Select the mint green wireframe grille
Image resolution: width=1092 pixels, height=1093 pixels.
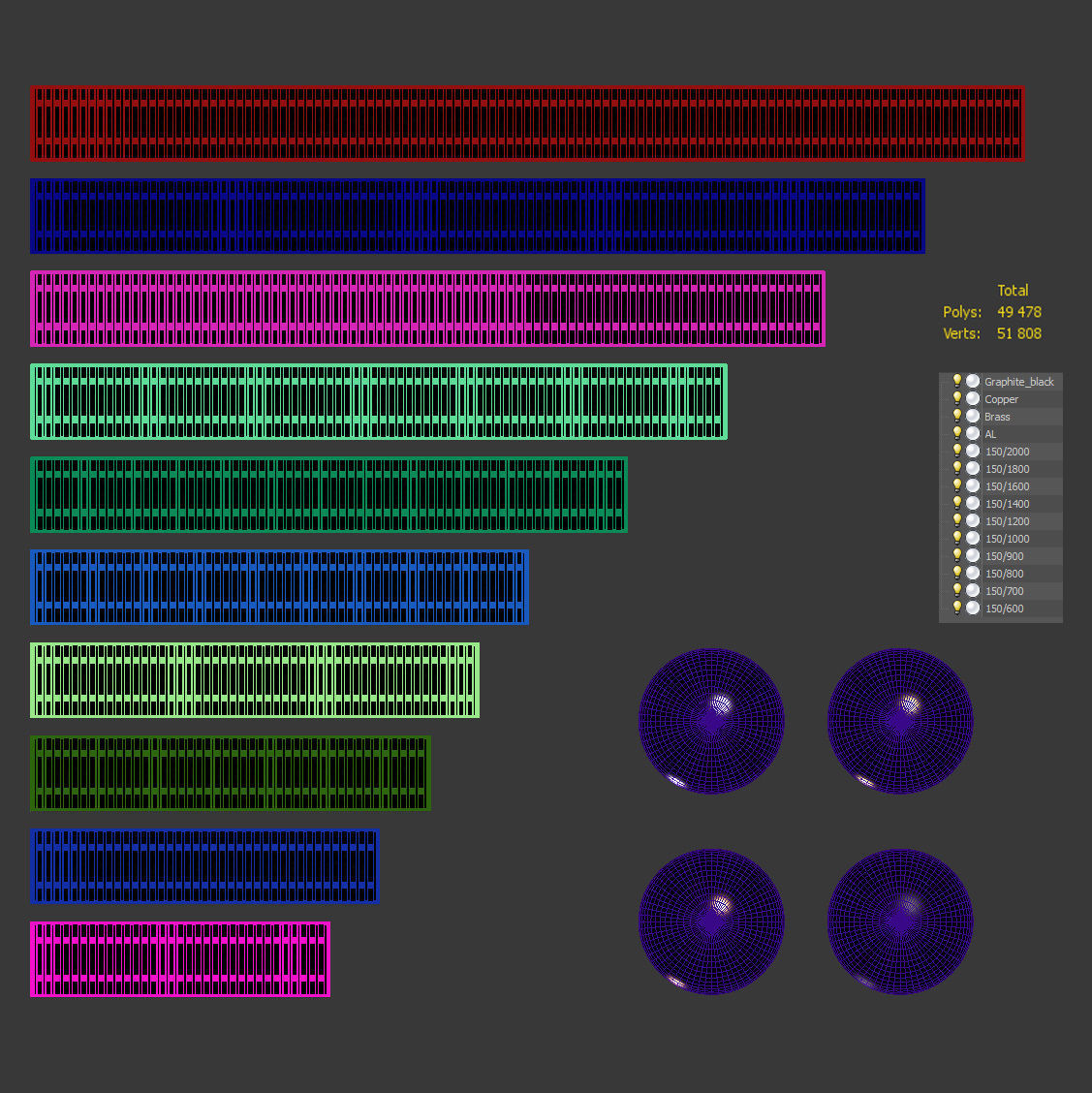click(379, 401)
